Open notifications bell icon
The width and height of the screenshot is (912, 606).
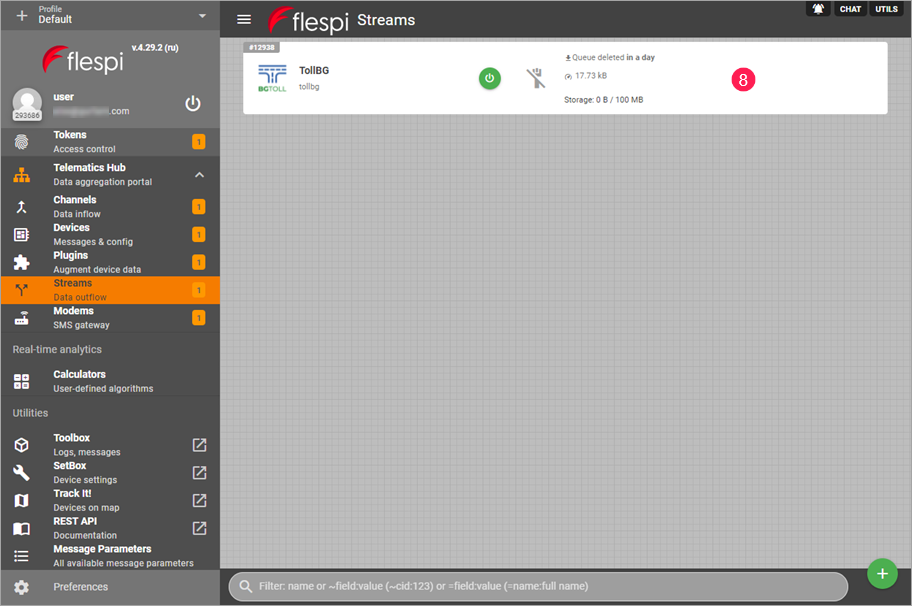pos(818,9)
